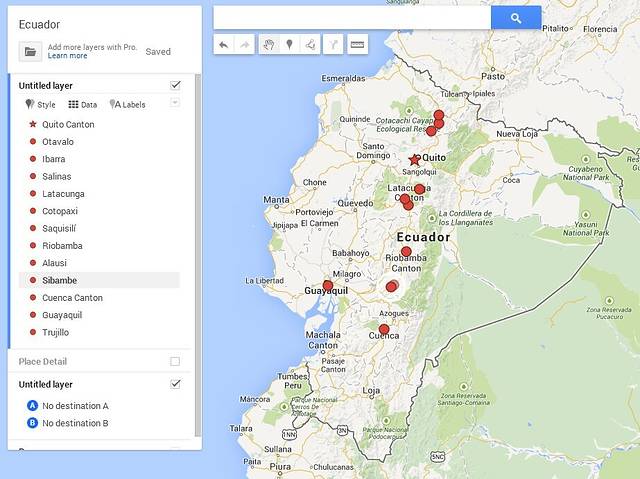Click the map search input field

tap(352, 18)
